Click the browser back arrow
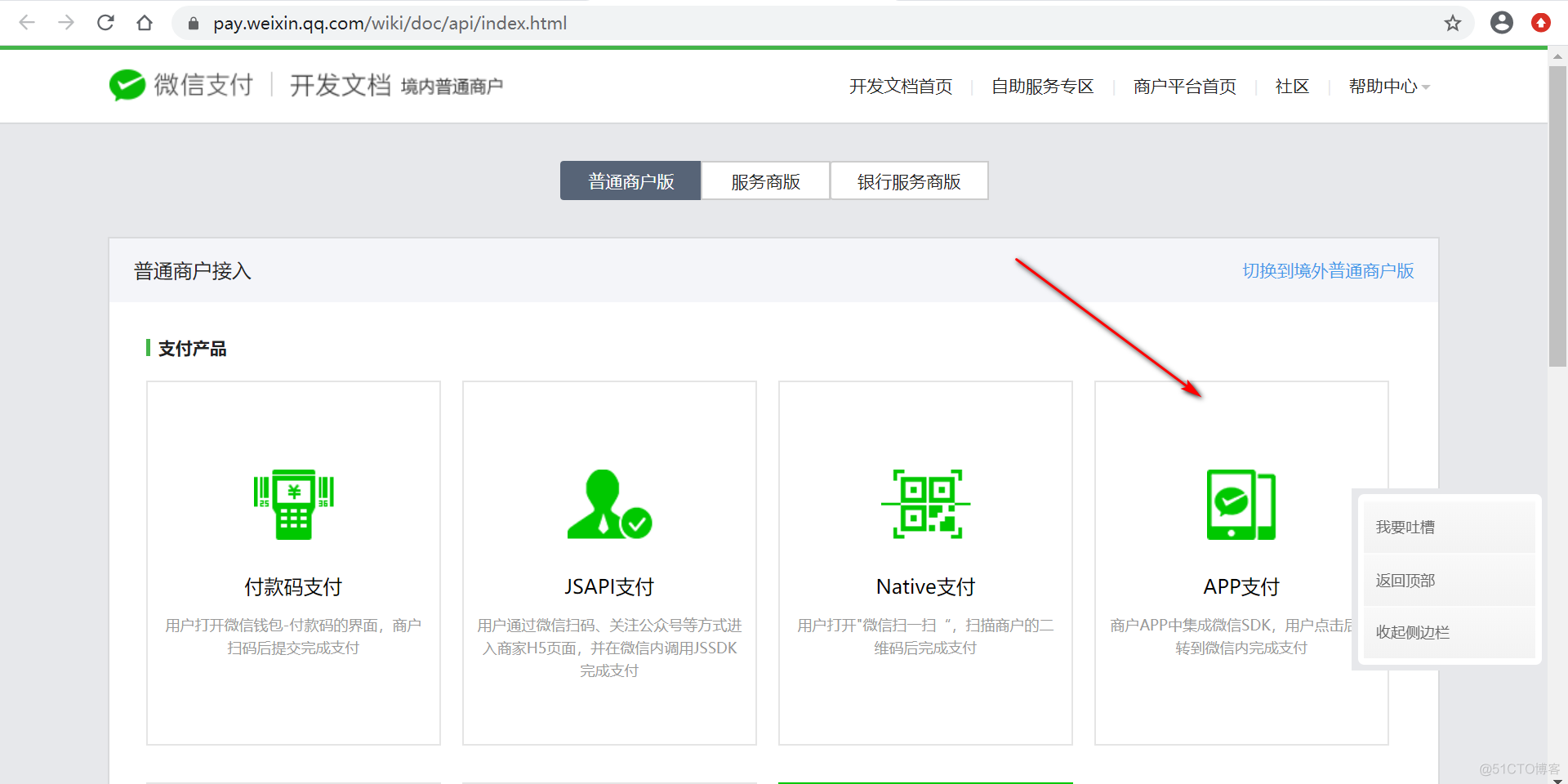The width and height of the screenshot is (1568, 784). [x=27, y=23]
